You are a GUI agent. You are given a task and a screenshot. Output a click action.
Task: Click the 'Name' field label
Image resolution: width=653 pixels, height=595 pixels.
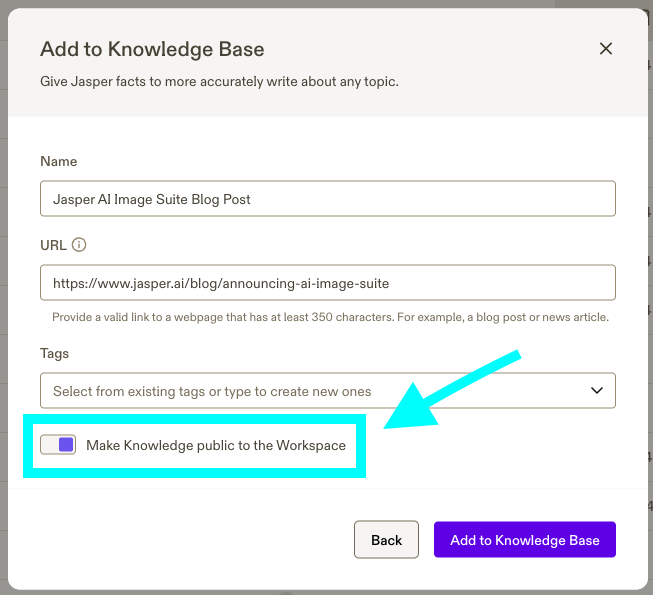59,161
